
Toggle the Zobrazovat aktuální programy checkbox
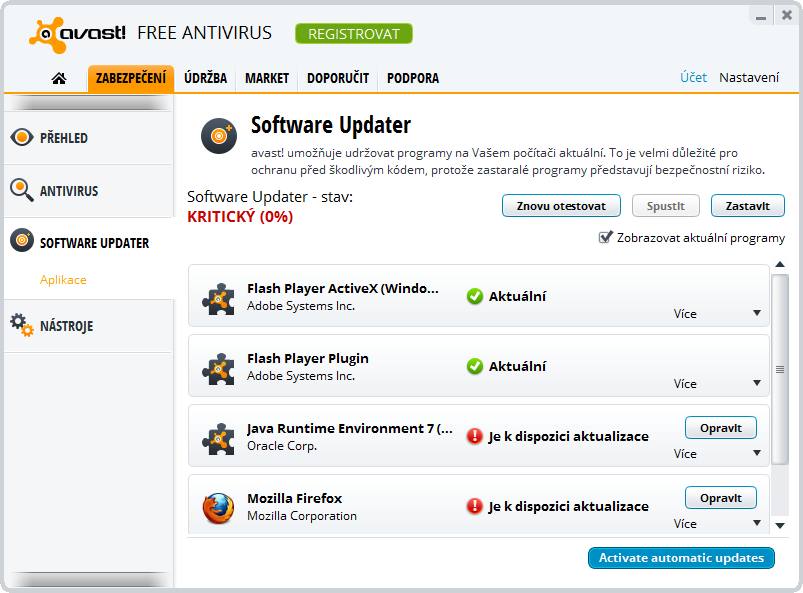(x=605, y=238)
